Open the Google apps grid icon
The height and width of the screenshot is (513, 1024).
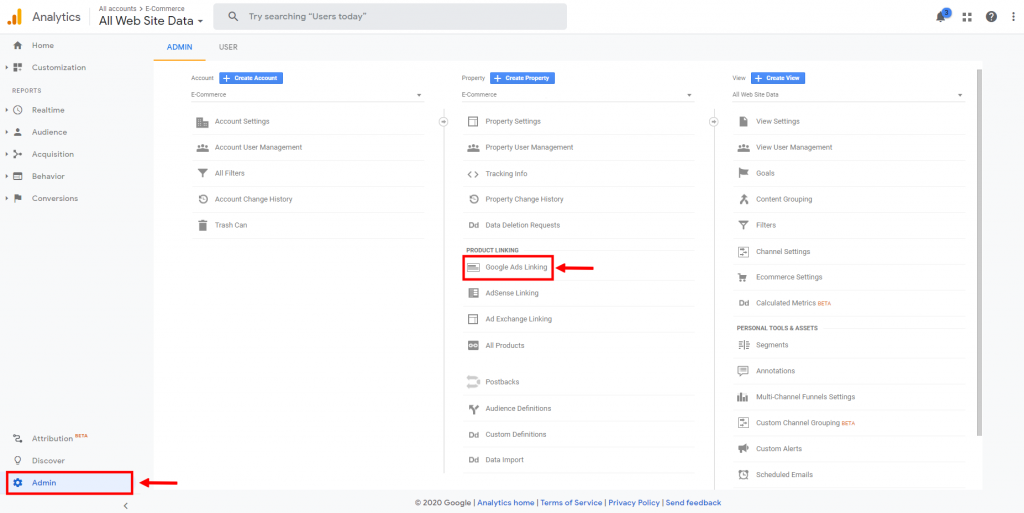[x=967, y=17]
